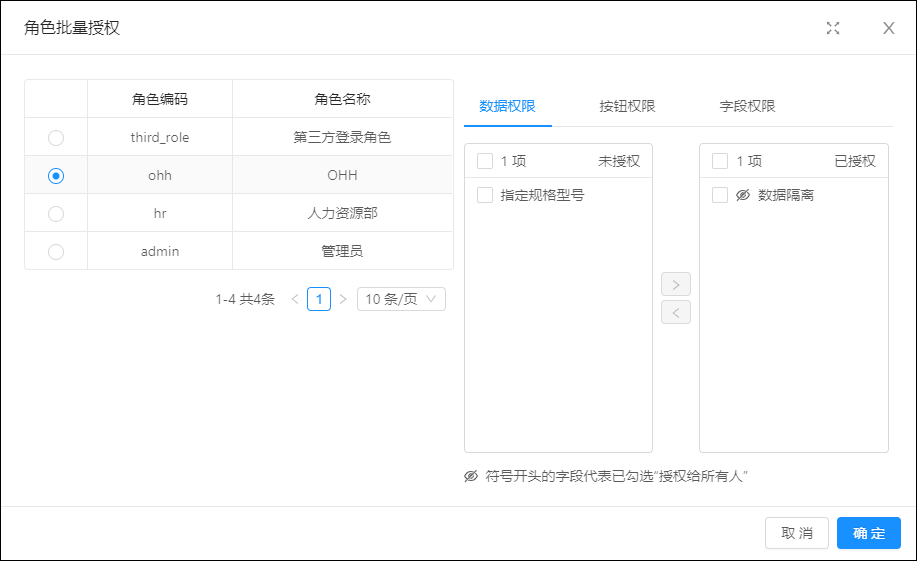
Task: Click the 数据隔离 label text
Action: [x=785, y=195]
